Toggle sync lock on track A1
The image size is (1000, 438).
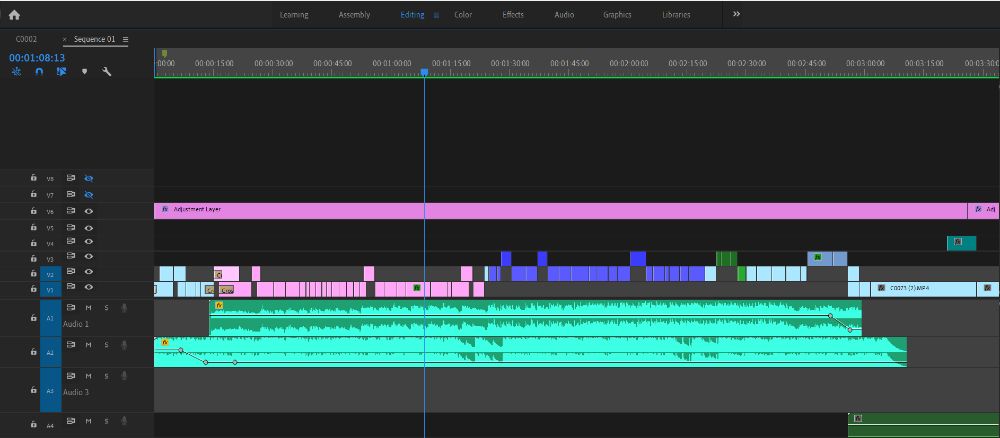71,307
